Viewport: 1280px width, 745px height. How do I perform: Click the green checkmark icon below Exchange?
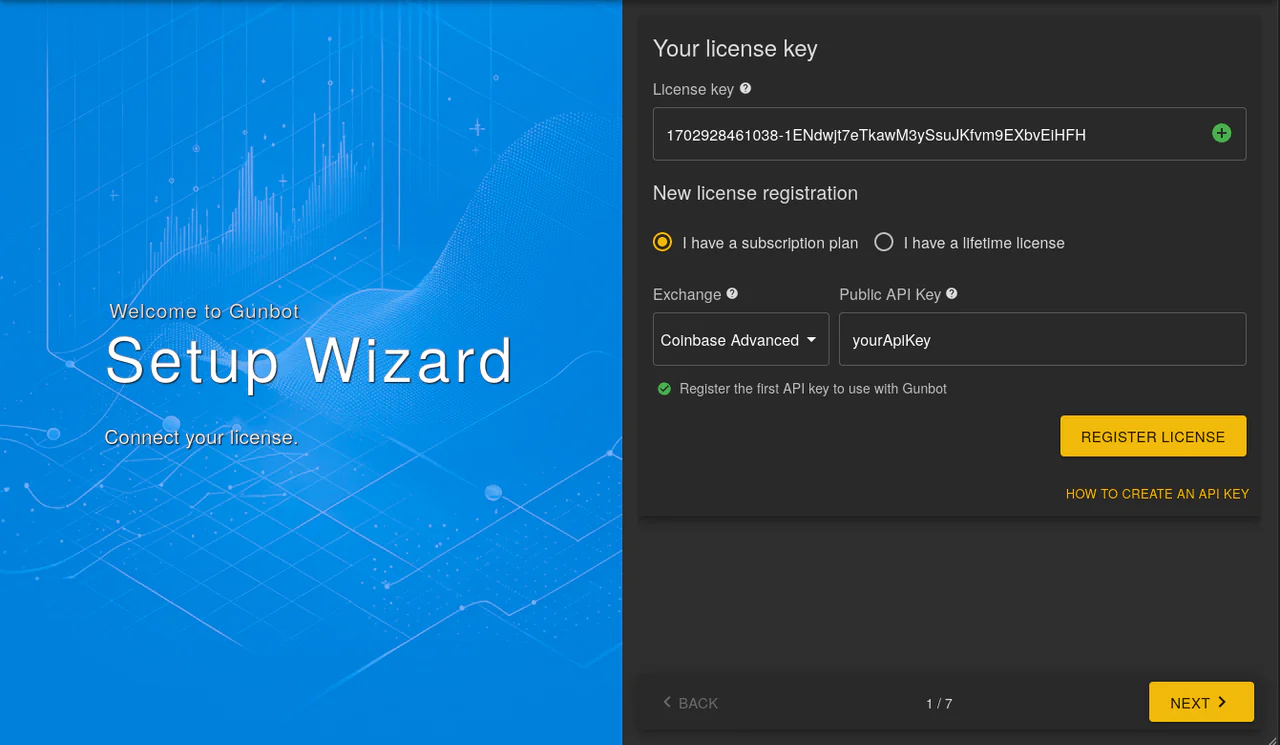[664, 388]
